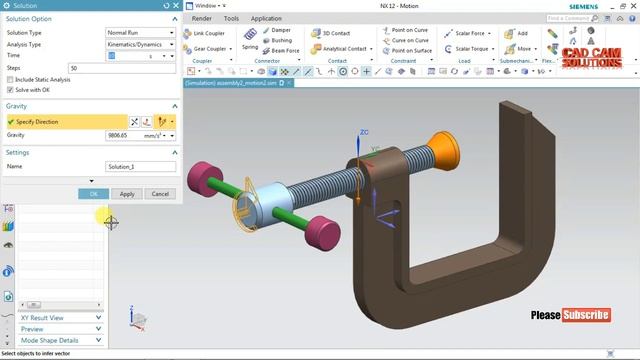Viewport: 640px width, 360px height.
Task: Click the inferred vector icon
Action: pos(162,122)
